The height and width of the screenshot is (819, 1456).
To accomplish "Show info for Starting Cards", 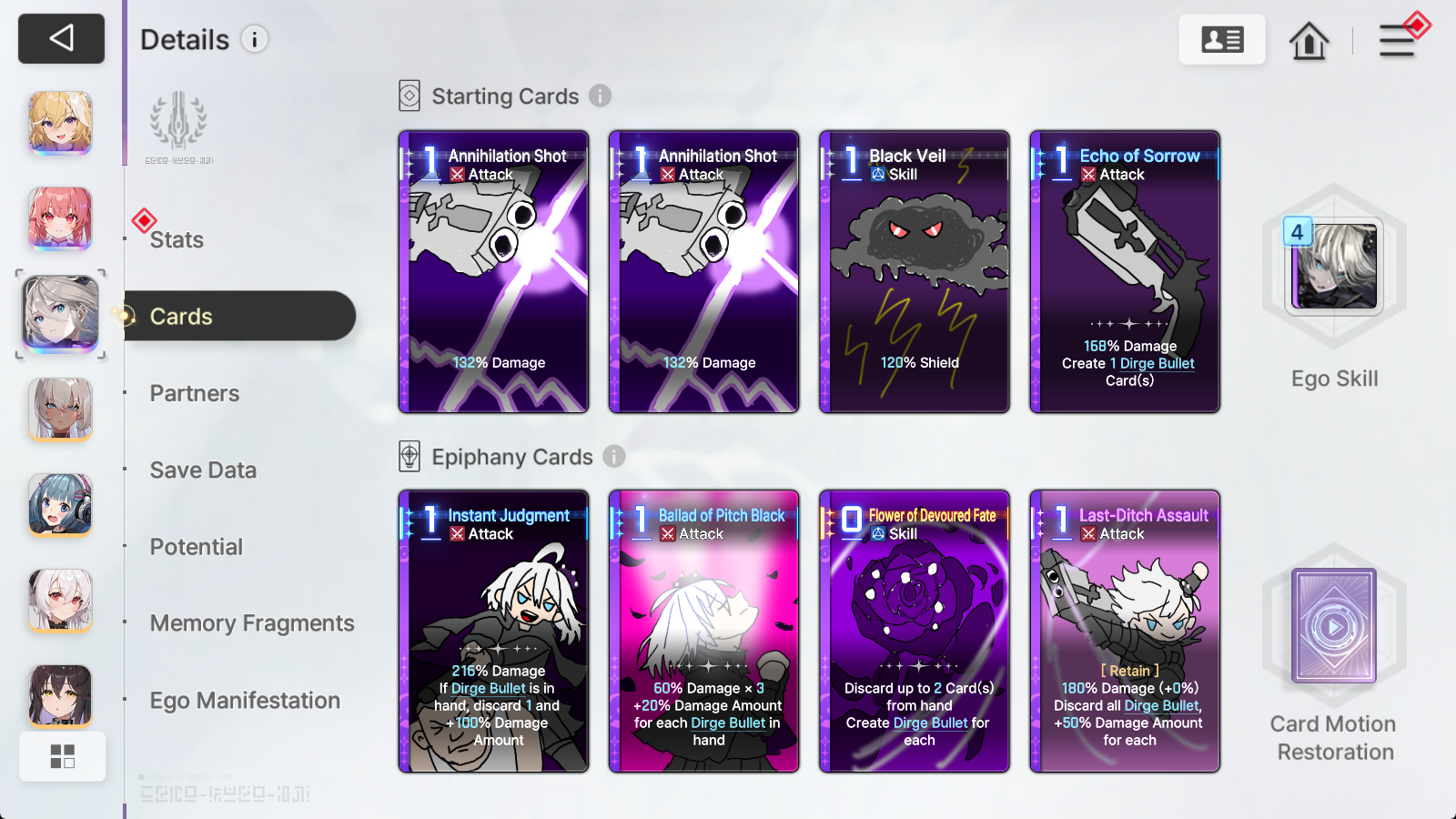I will pos(600,96).
